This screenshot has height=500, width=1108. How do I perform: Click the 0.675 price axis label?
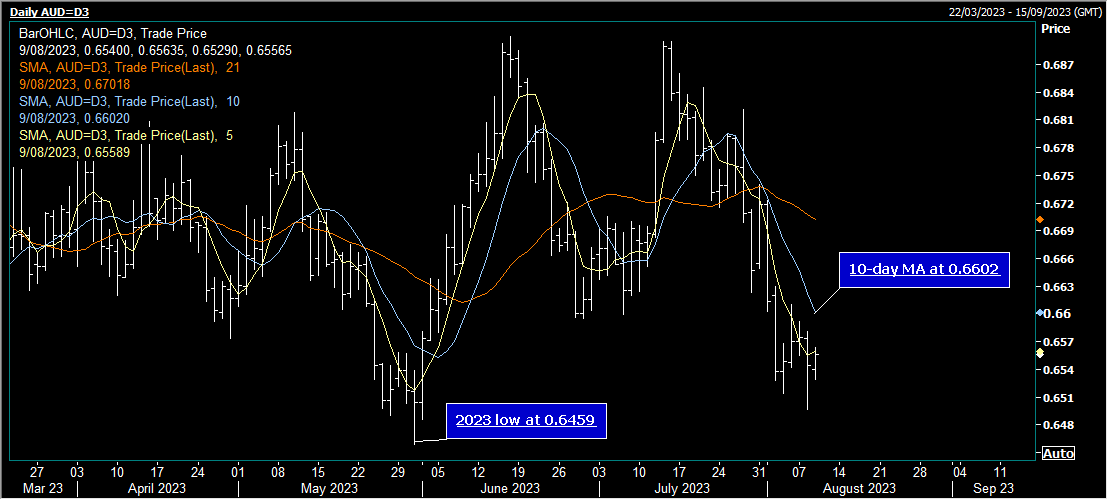tap(1058, 177)
